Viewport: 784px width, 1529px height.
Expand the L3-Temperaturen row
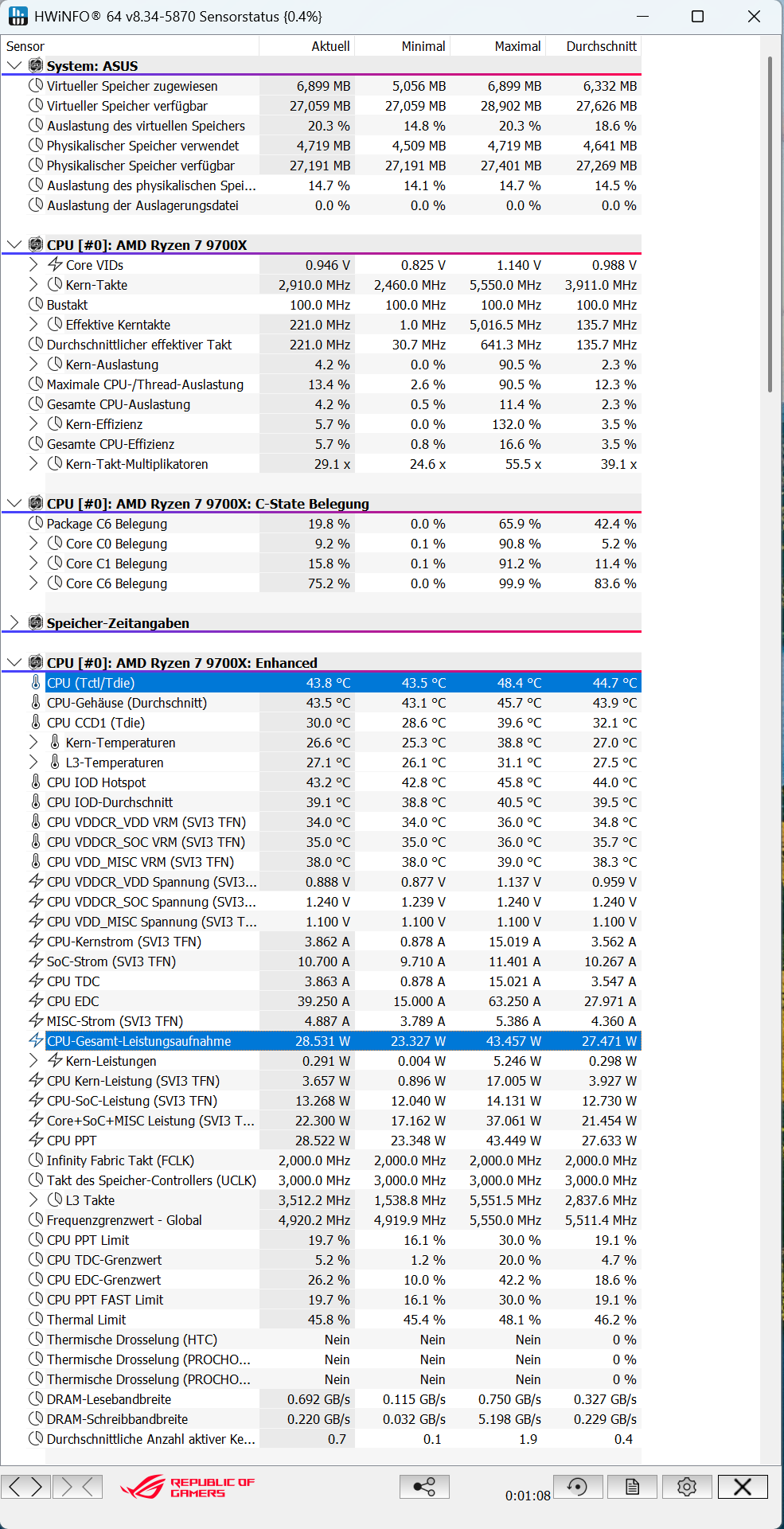pyautogui.click(x=33, y=762)
